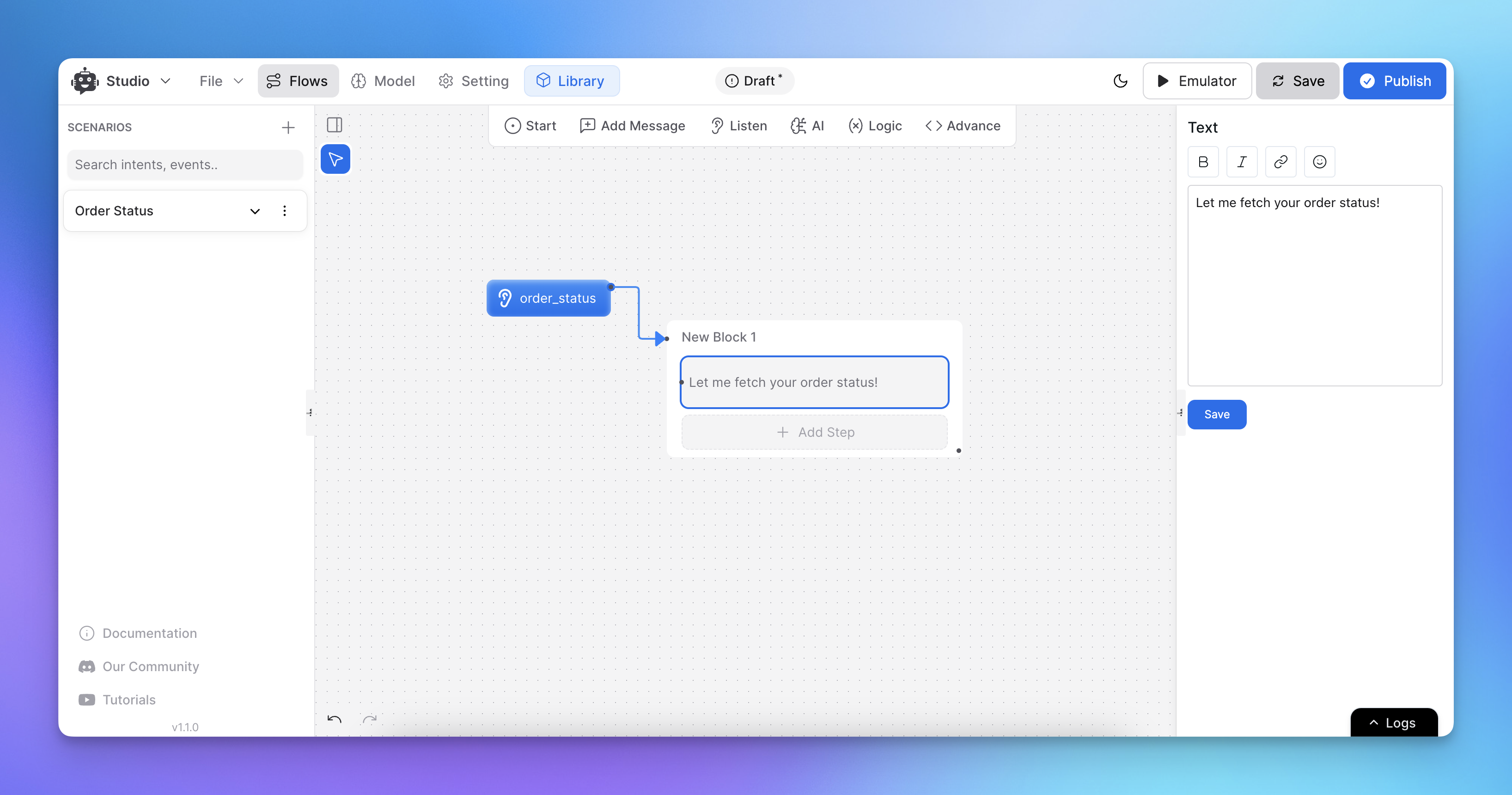The image size is (1512, 795).
Task: Open the Setting tab
Action: (x=474, y=81)
